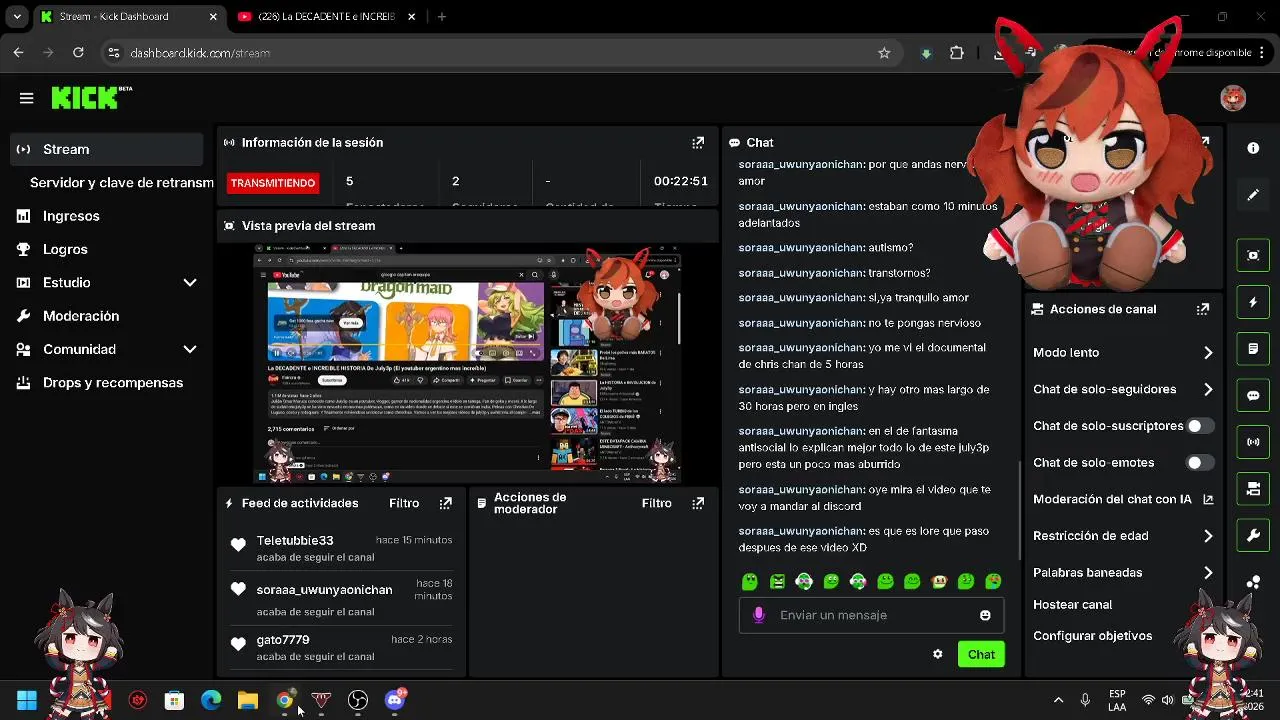The height and width of the screenshot is (720, 1280).
Task: Click the camera icon in right sidebar
Action: coord(1253,489)
